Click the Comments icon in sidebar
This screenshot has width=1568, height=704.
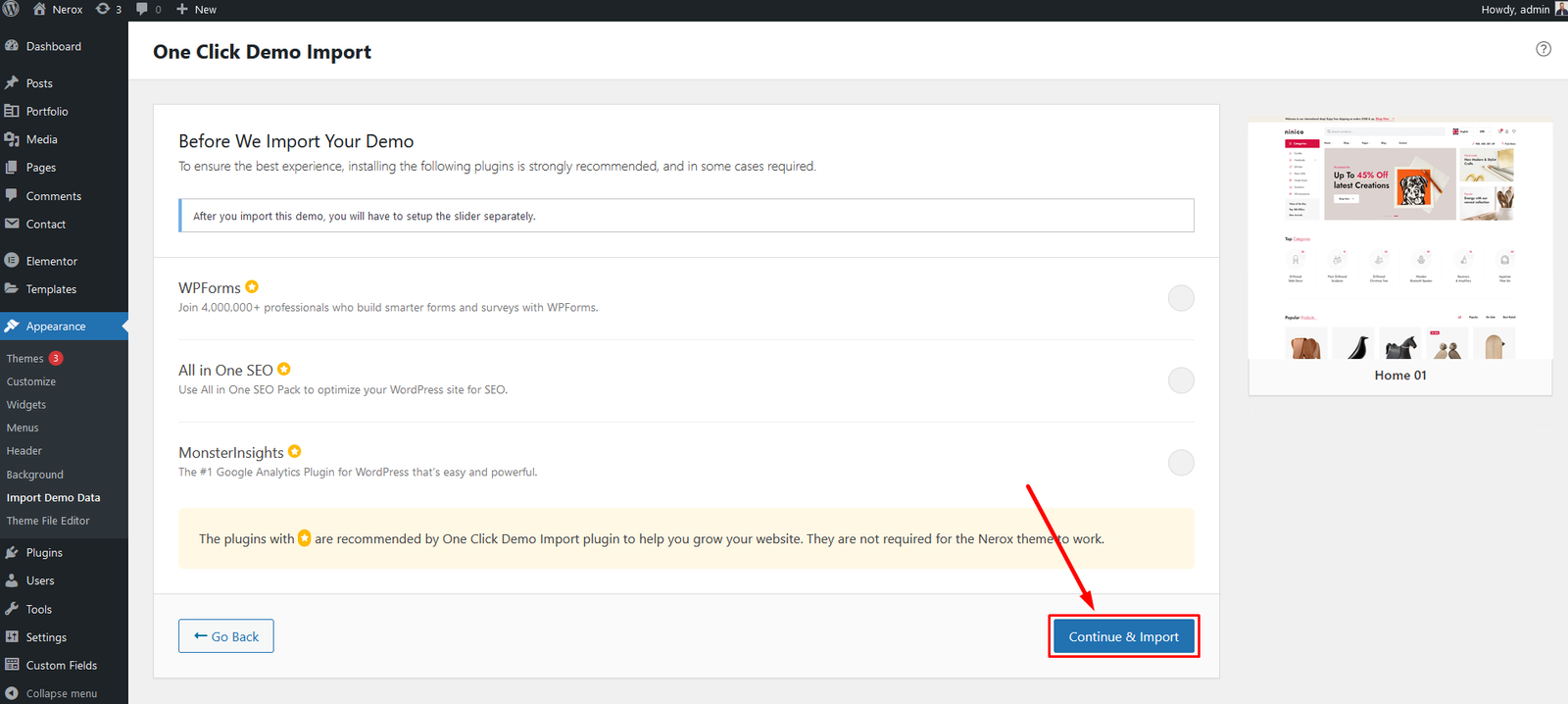coord(12,195)
